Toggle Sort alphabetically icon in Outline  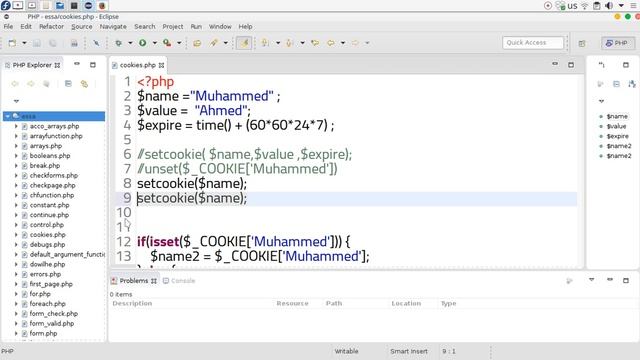632,84
